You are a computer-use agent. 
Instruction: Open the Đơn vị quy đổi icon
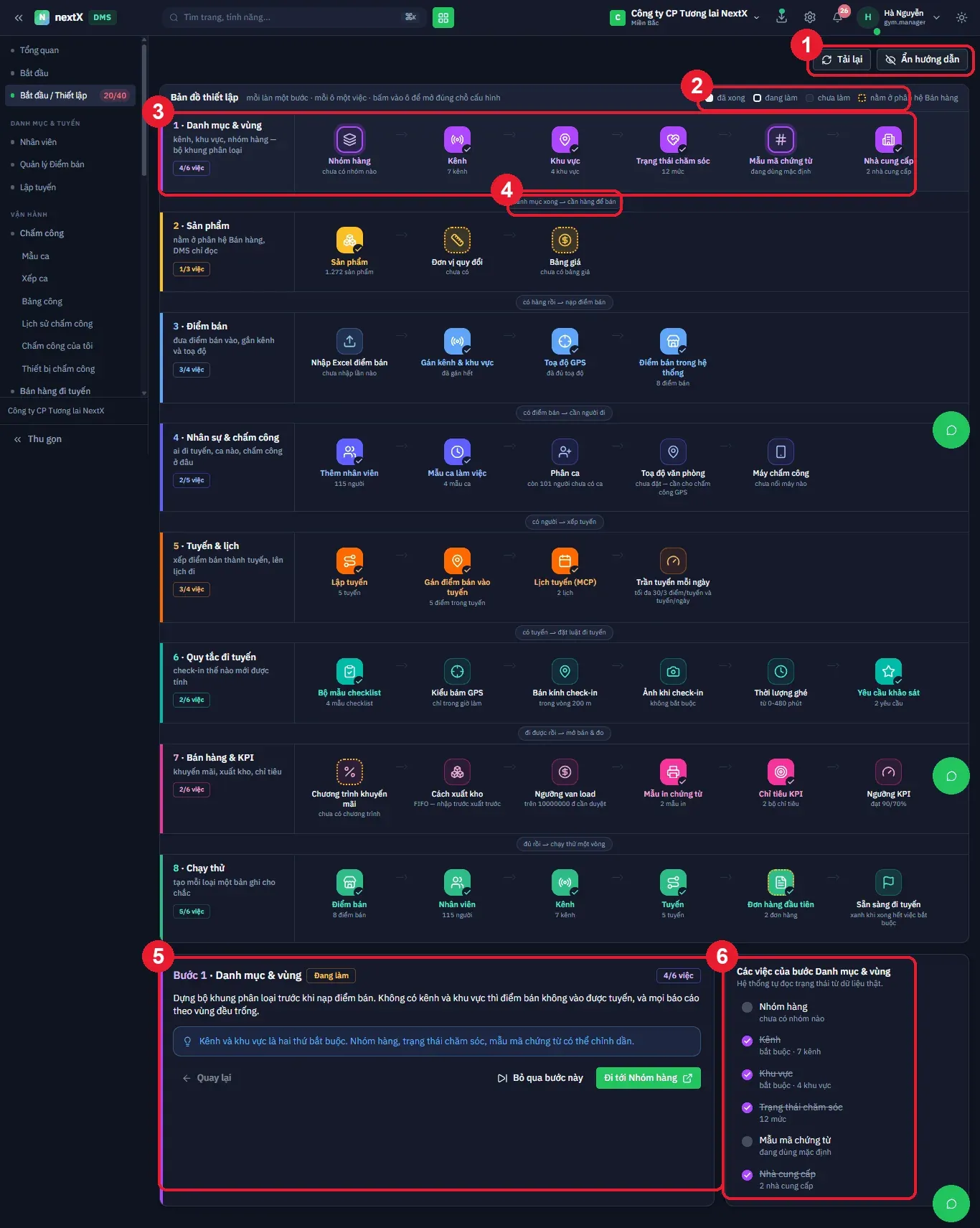[457, 240]
